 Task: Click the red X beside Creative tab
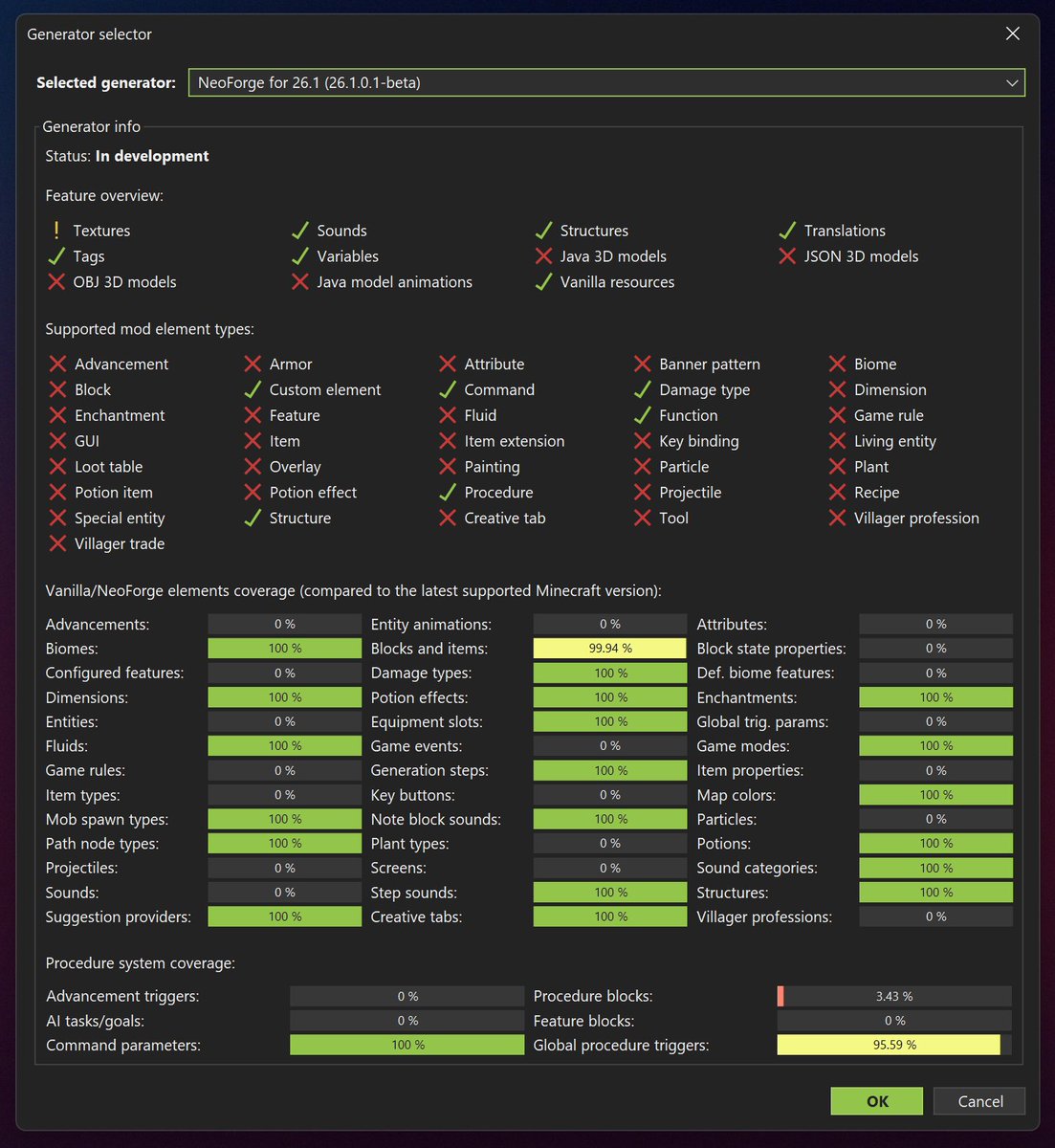coord(448,519)
